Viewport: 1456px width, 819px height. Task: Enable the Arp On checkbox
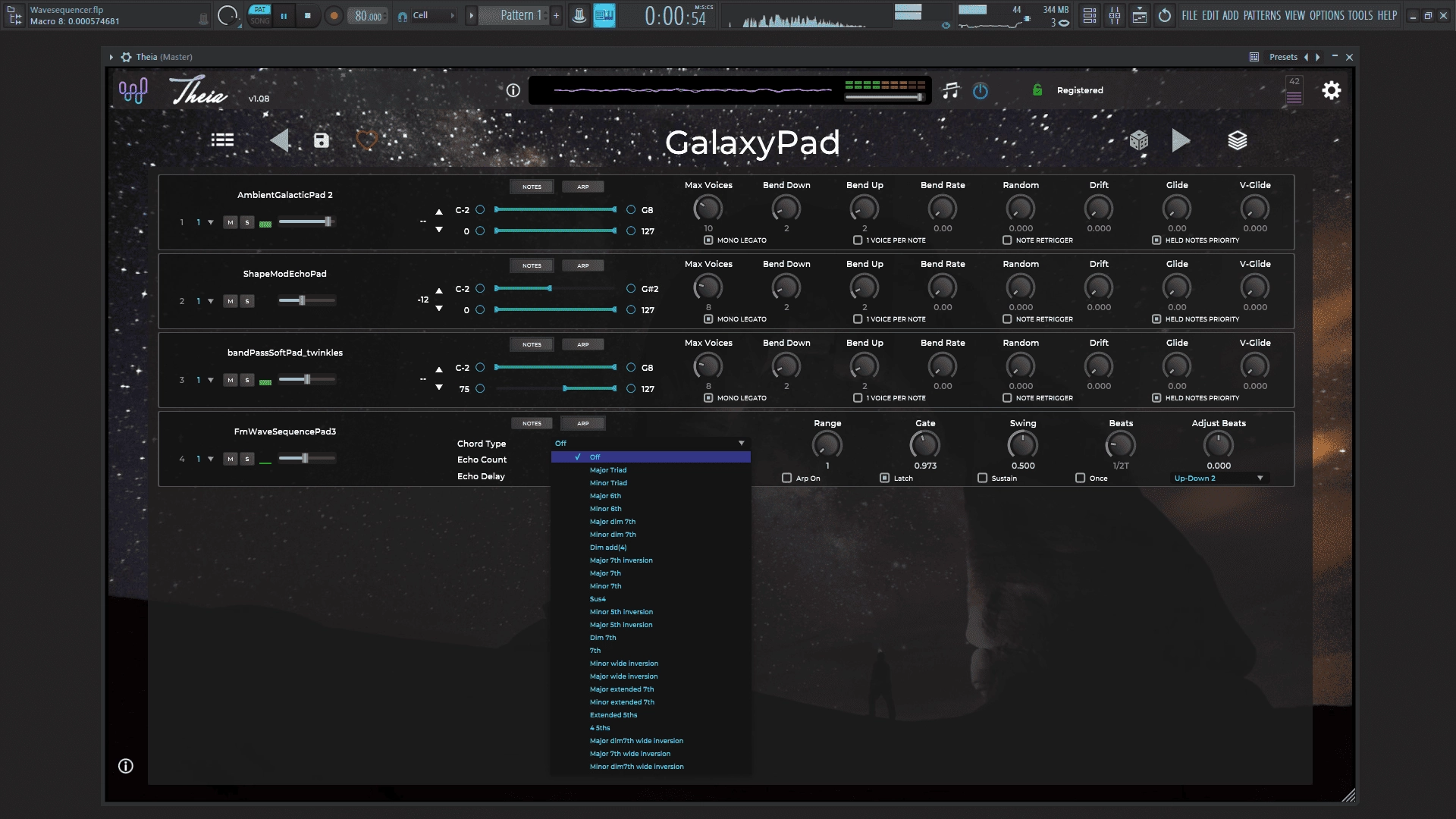[x=786, y=479]
